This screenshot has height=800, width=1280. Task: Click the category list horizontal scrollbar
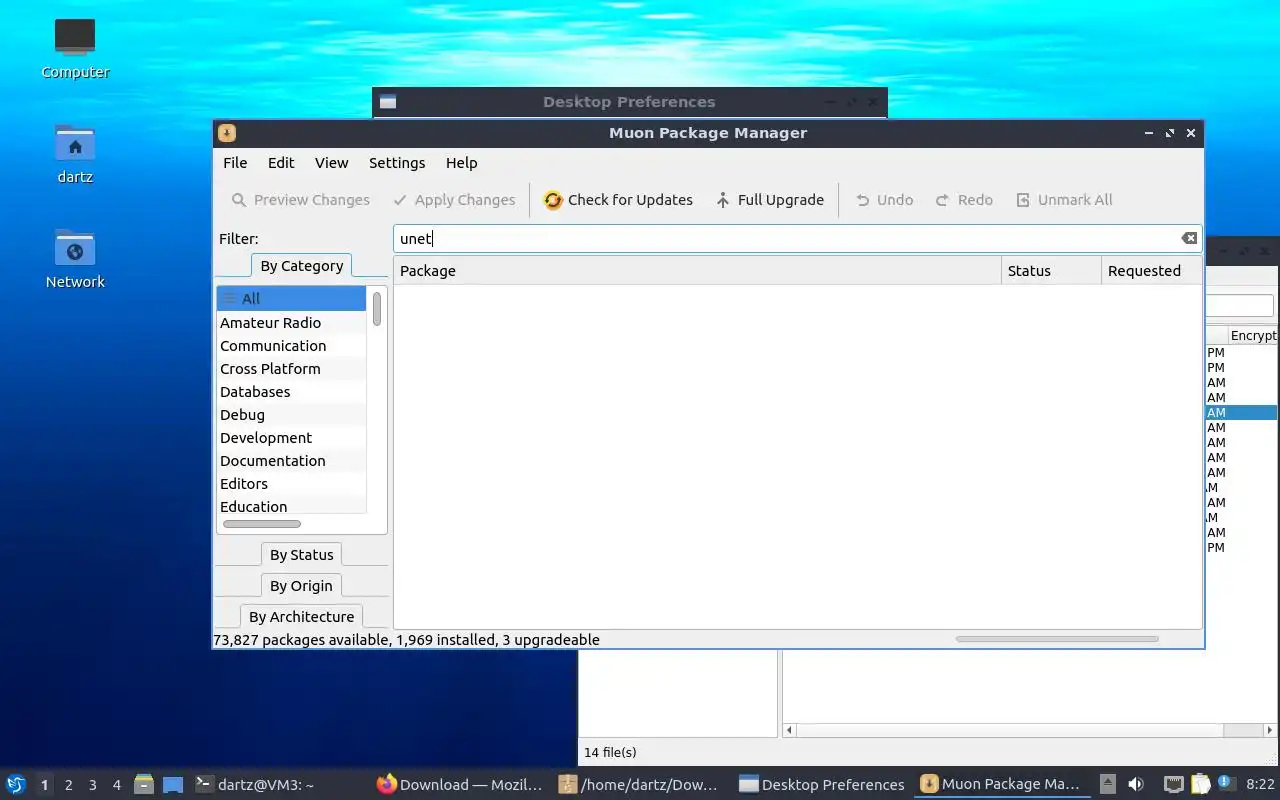tap(261, 524)
